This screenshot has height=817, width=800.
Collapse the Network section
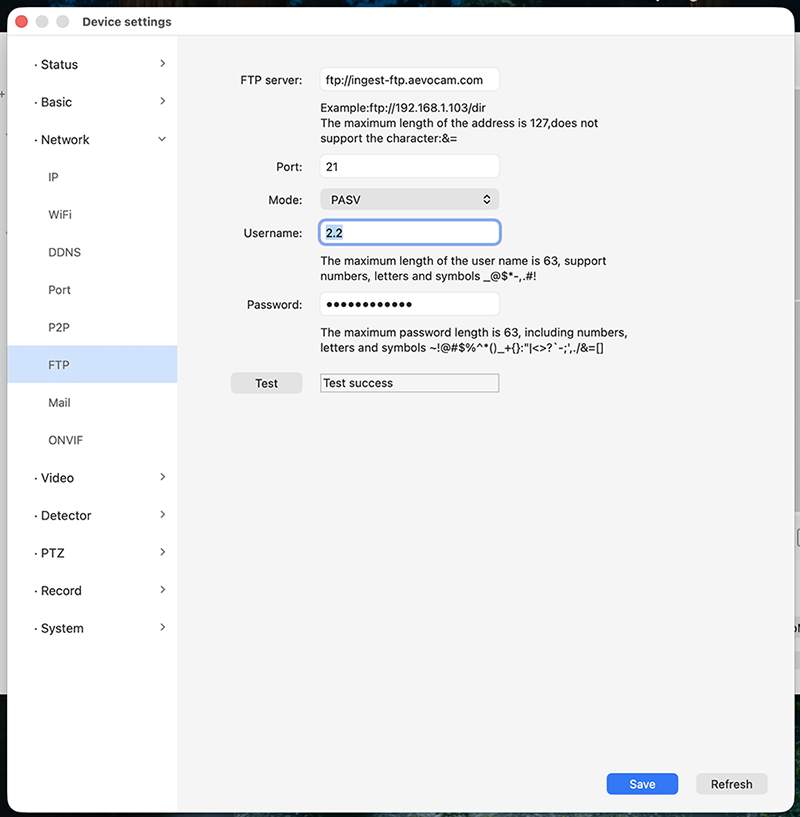[x=162, y=140]
